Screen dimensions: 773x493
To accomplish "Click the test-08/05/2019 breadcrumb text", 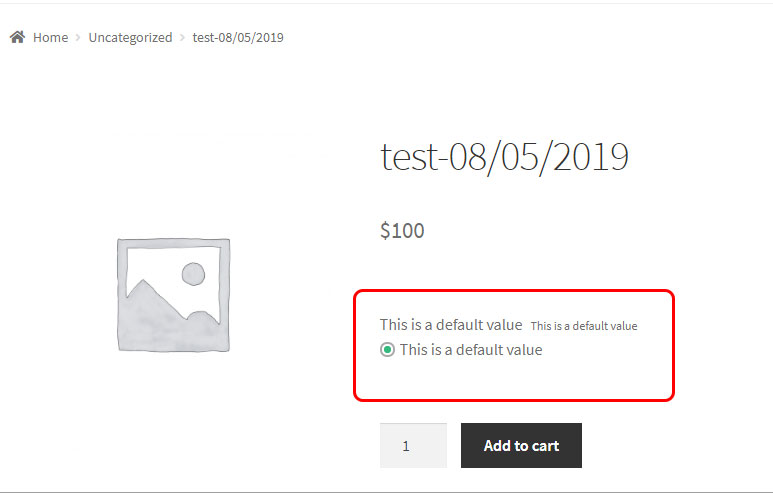I will click(x=238, y=37).
